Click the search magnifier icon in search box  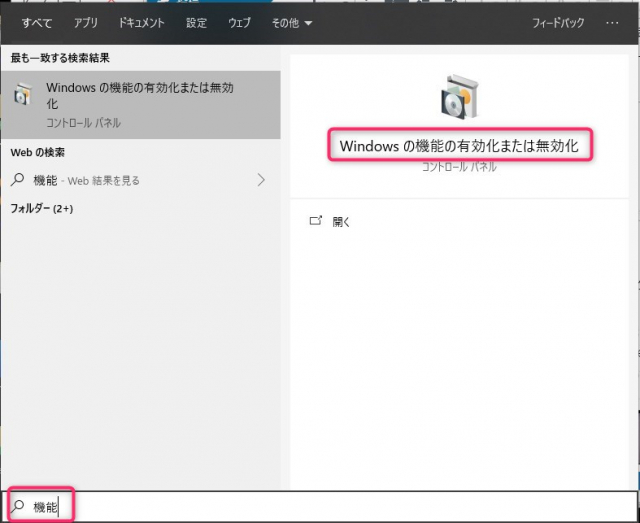[18, 506]
